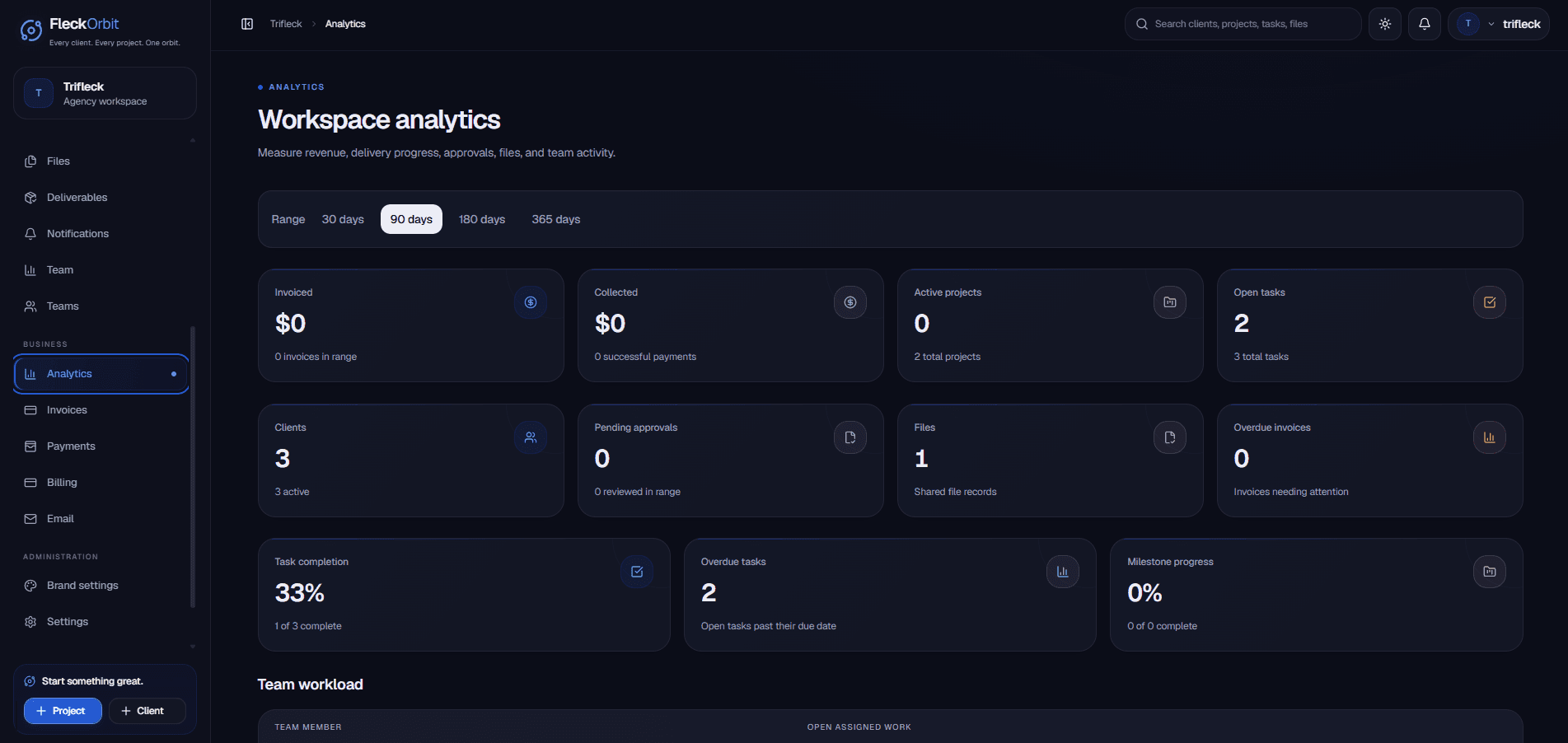Open Invoices in the sidebar
This screenshot has width=1568, height=743.
(101, 410)
